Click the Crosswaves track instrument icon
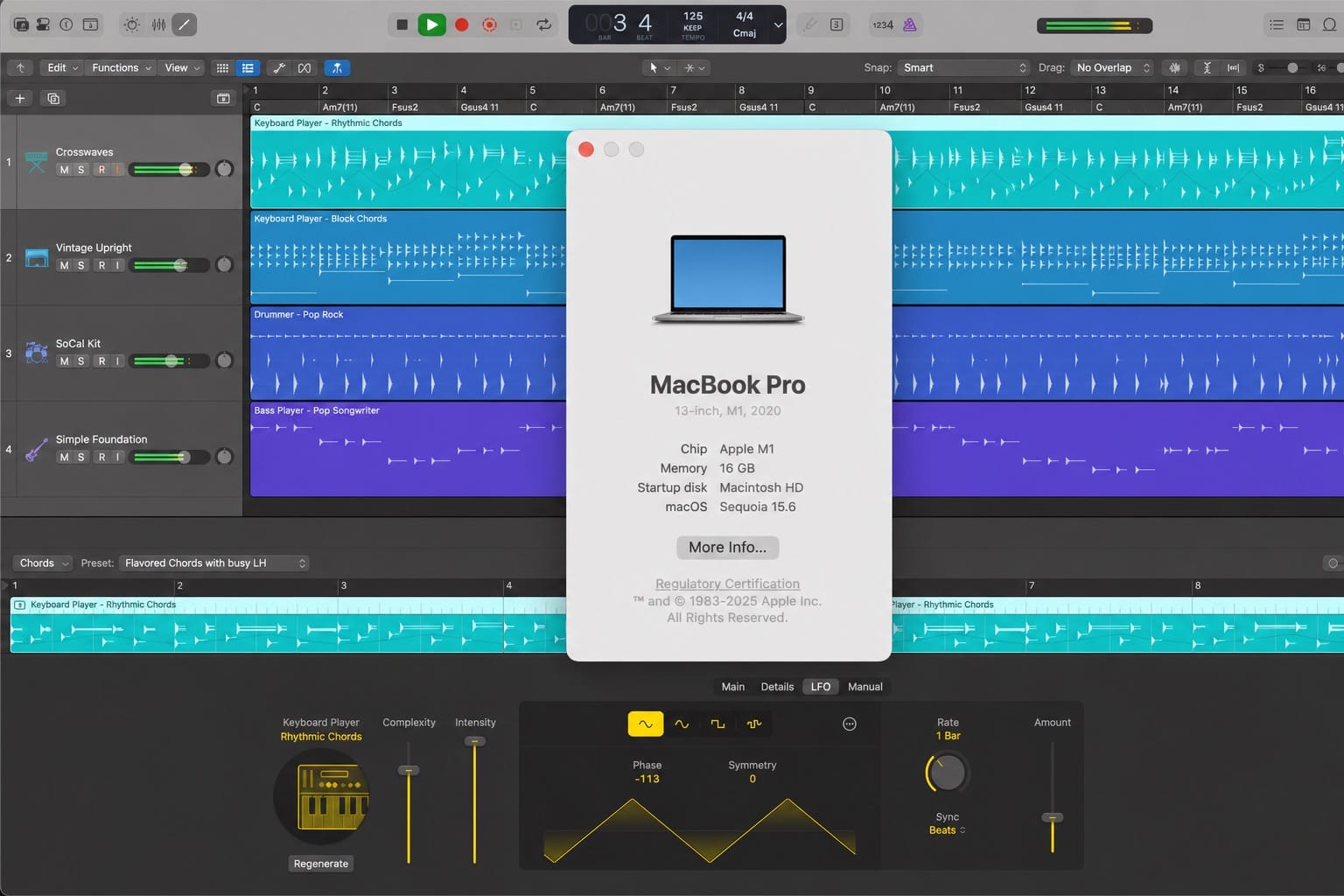 point(36,162)
